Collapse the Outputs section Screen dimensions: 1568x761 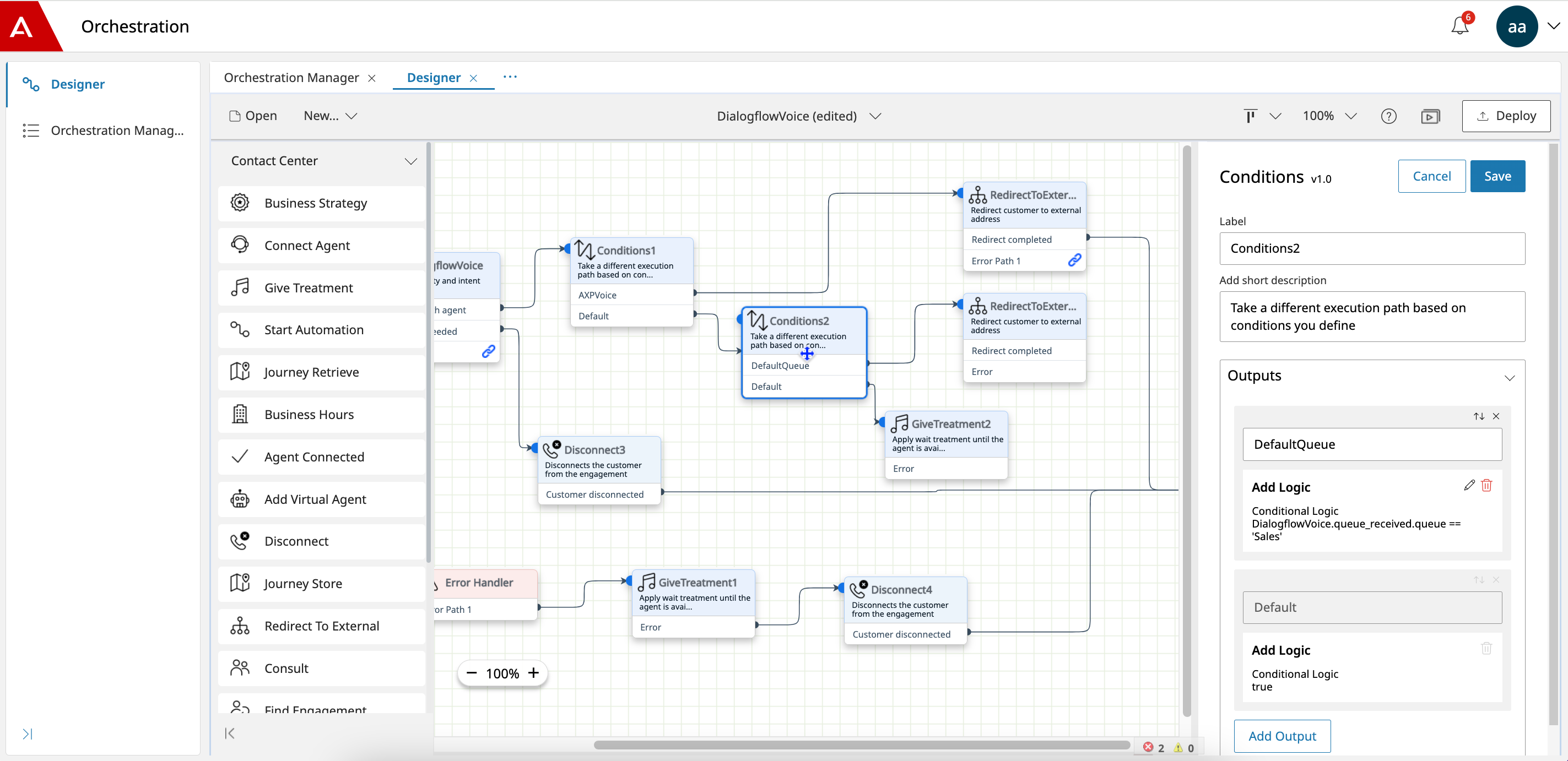click(x=1509, y=378)
